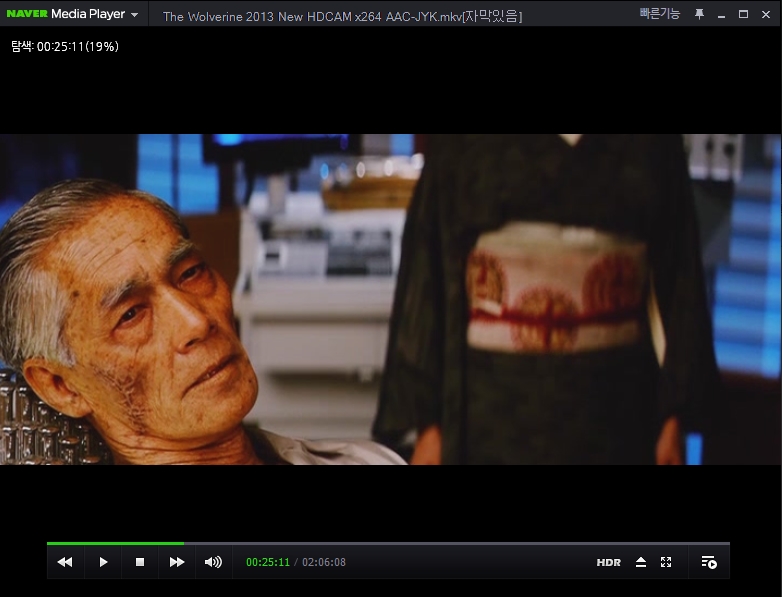Start playback with the play button

tap(103, 562)
